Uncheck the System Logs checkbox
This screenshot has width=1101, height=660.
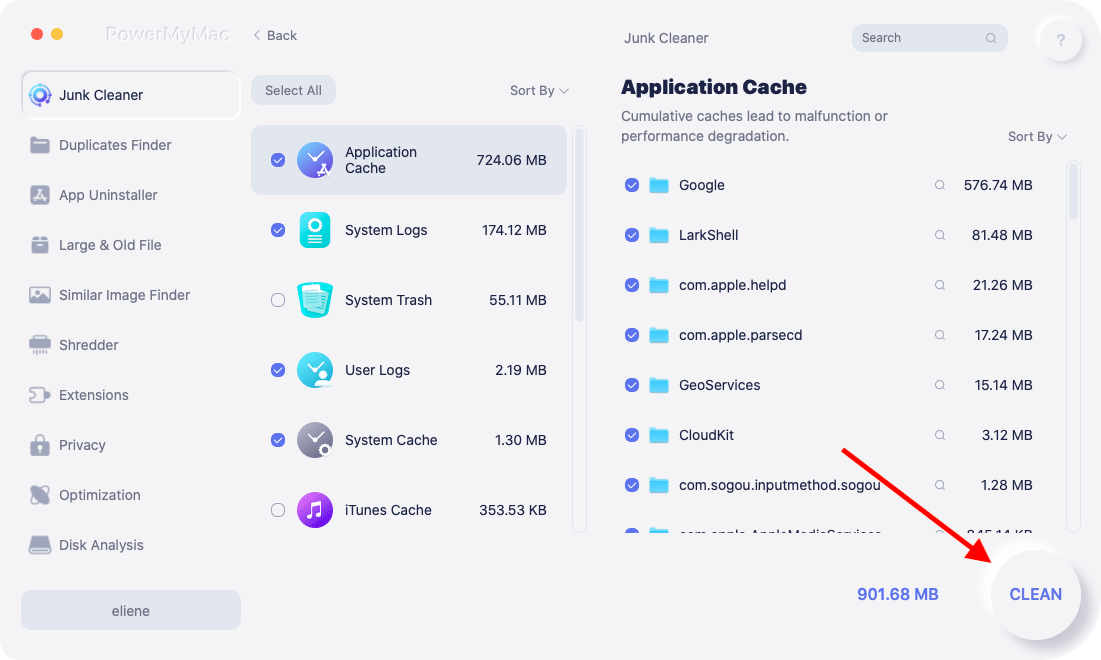(x=278, y=230)
